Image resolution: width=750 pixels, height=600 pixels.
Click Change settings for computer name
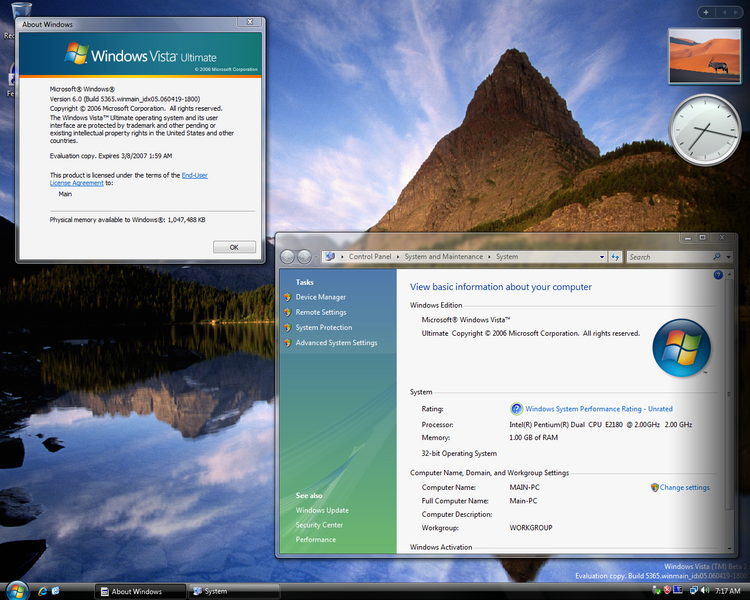click(684, 488)
